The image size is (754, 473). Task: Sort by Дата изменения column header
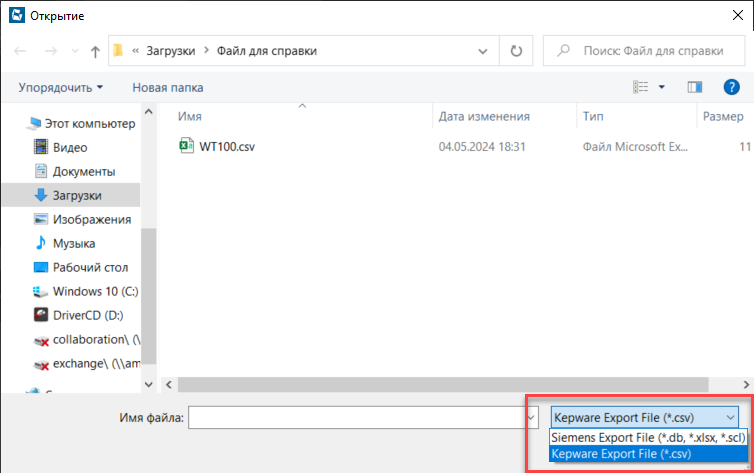pyautogui.click(x=484, y=116)
